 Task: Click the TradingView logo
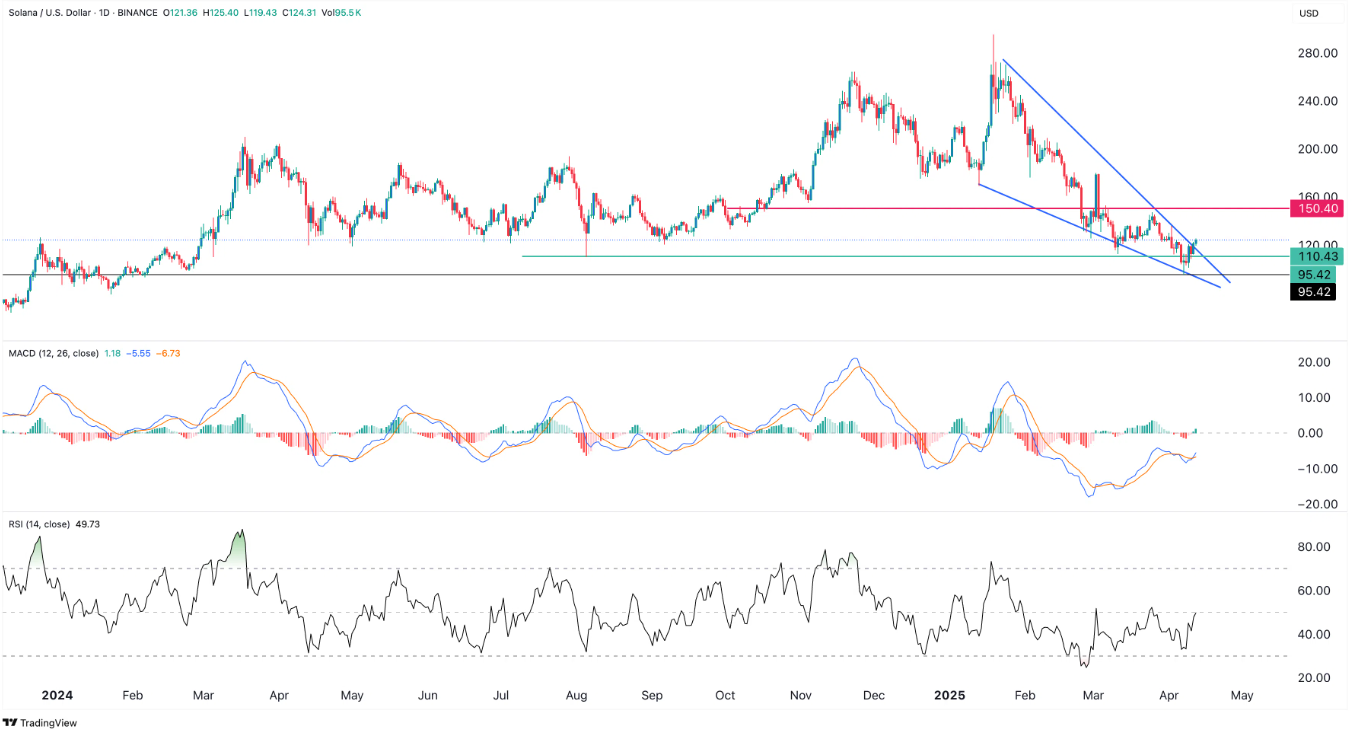click(40, 722)
